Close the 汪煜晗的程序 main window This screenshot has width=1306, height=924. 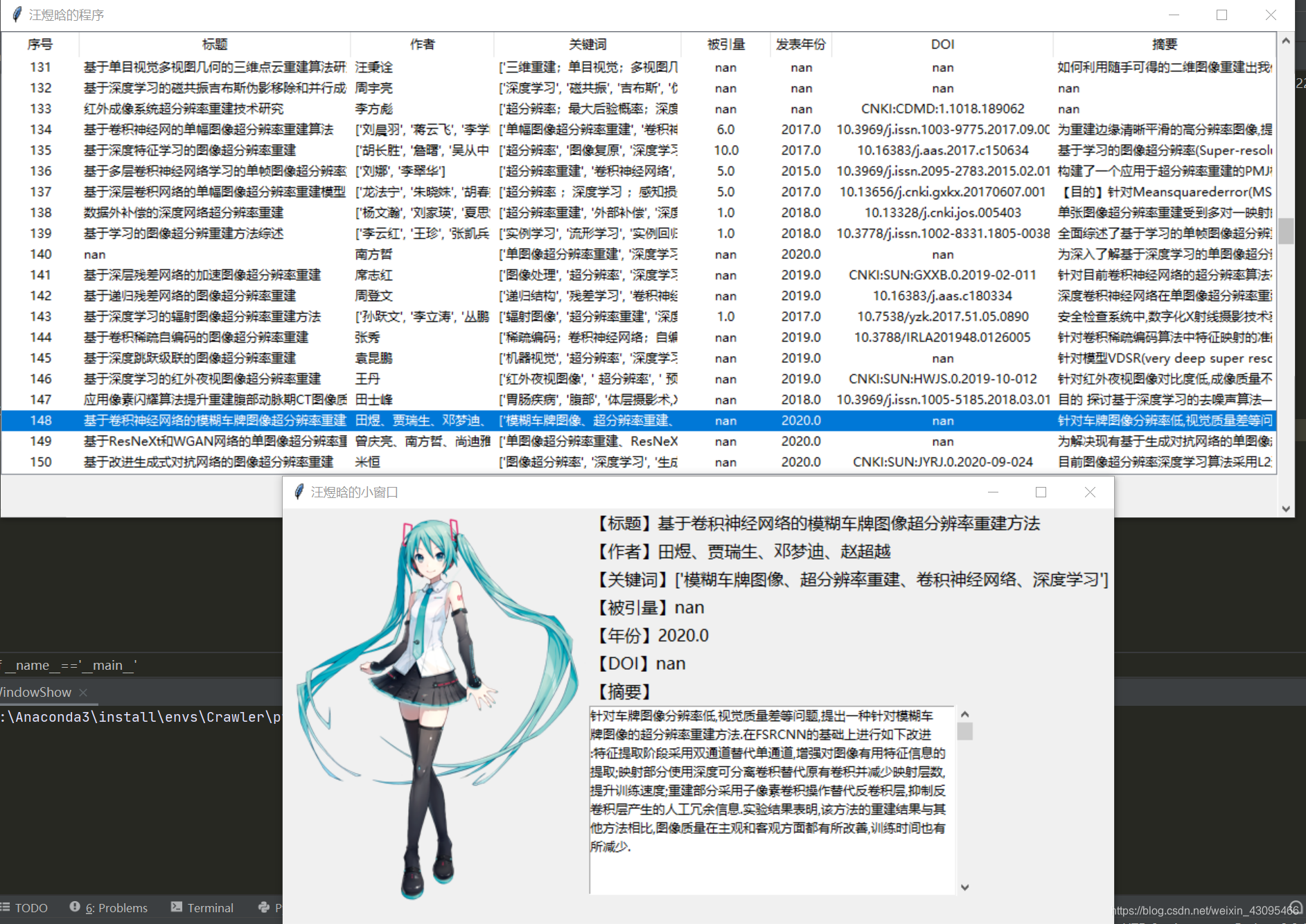tap(1271, 15)
